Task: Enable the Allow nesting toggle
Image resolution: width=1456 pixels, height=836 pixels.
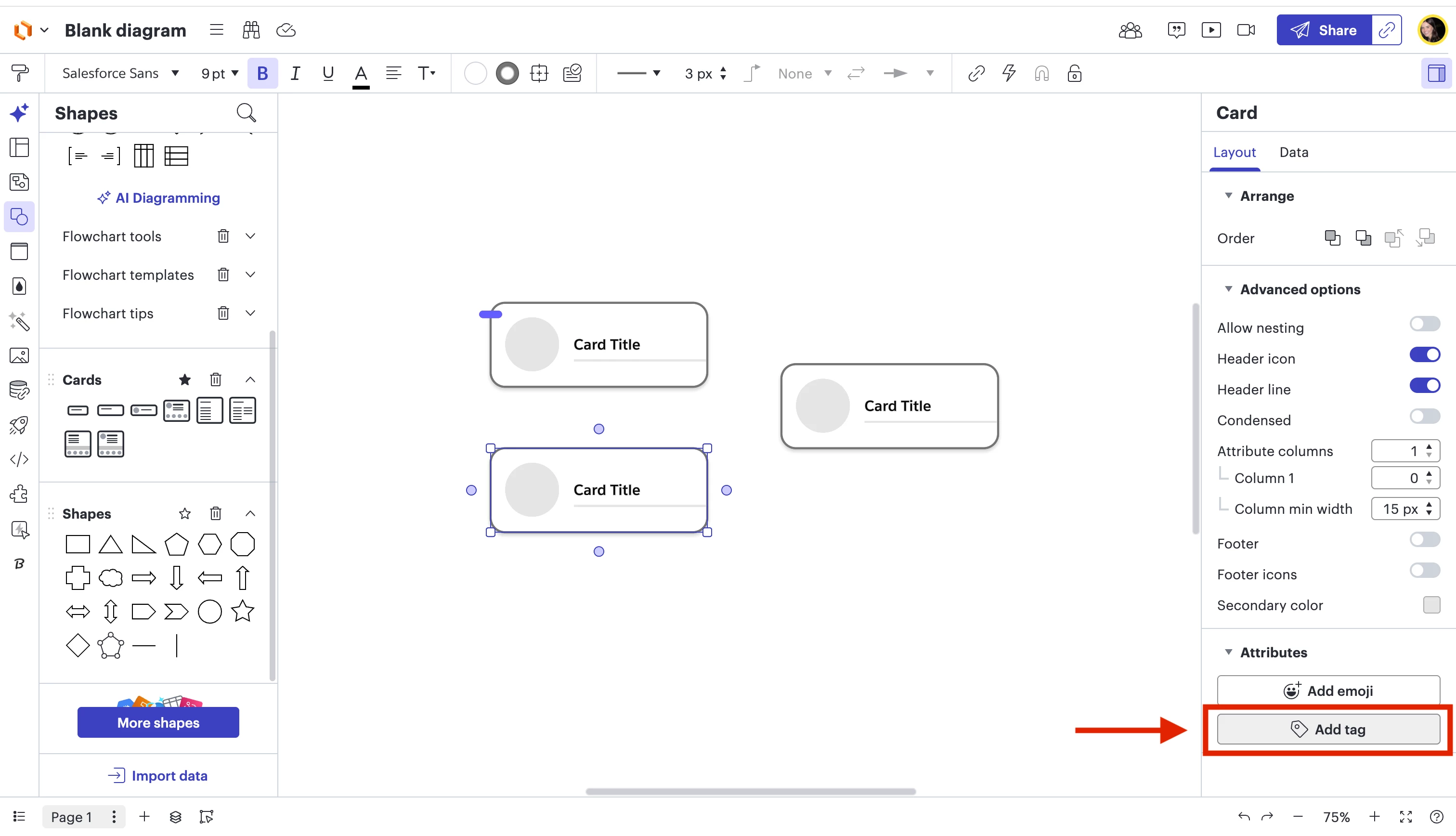Action: point(1424,325)
